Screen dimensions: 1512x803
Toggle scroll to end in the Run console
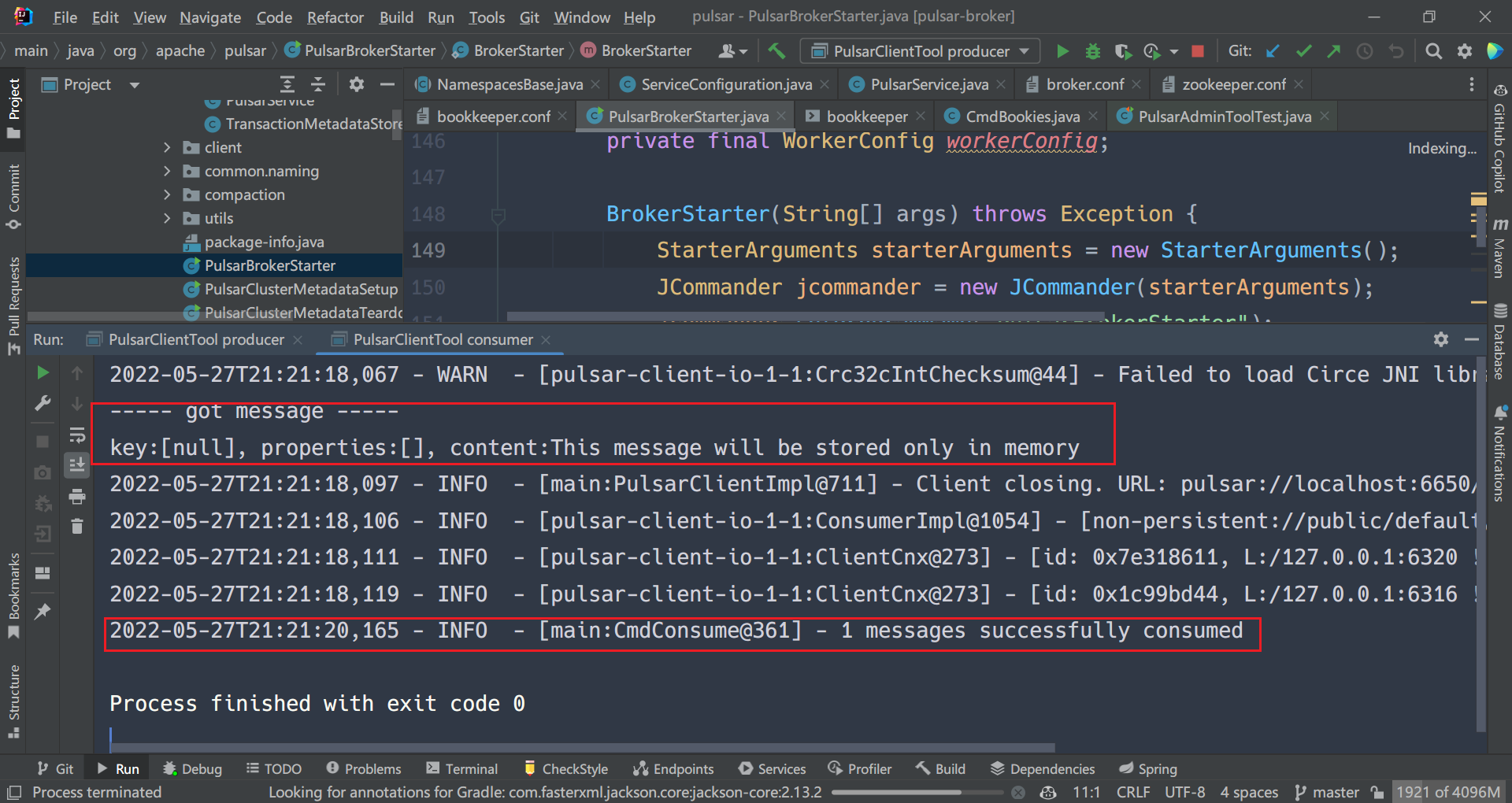[77, 465]
